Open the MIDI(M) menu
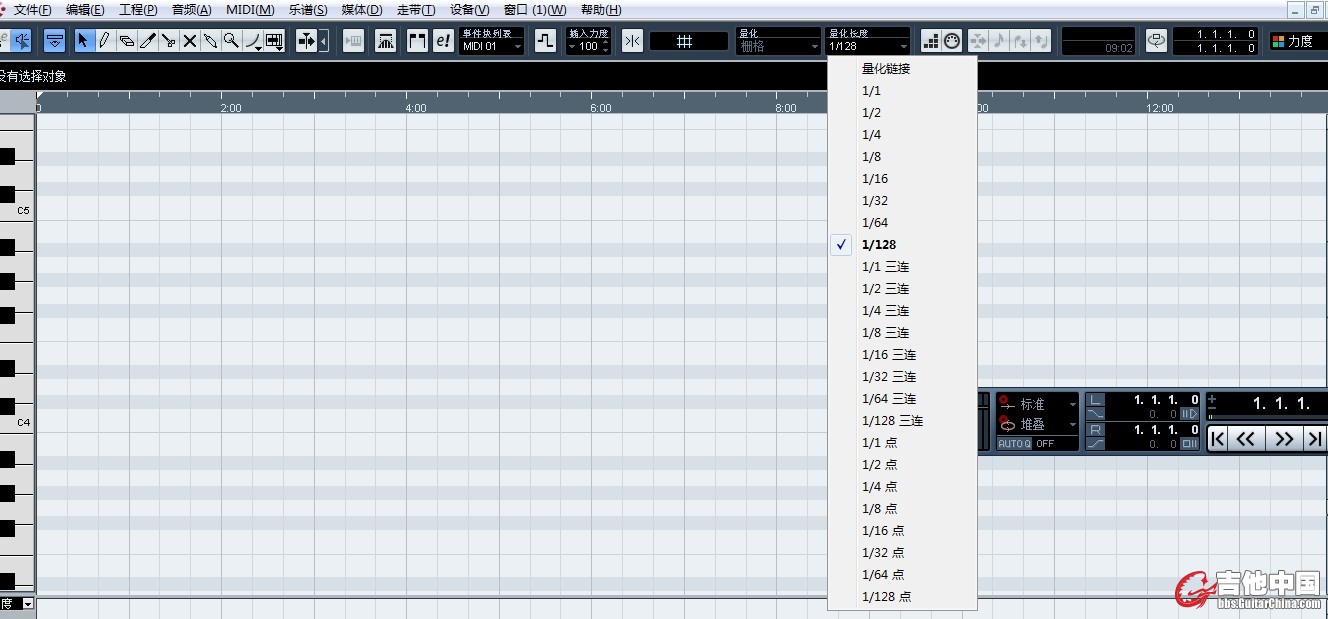The height and width of the screenshot is (619, 1328). [x=250, y=10]
